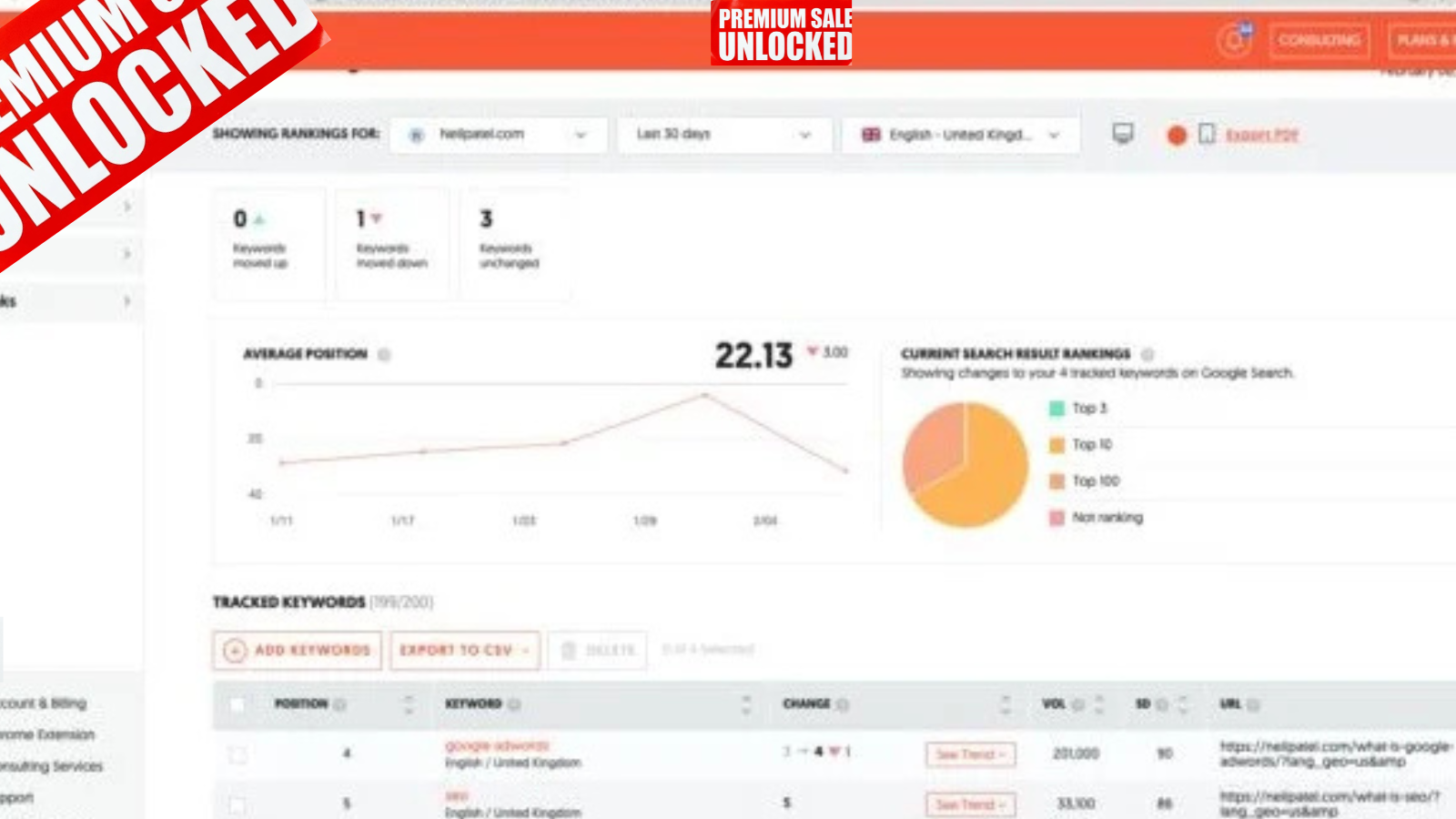Screen dimensions: 1456x819
Task: Open Export to CSV options
Action: (x=463, y=650)
